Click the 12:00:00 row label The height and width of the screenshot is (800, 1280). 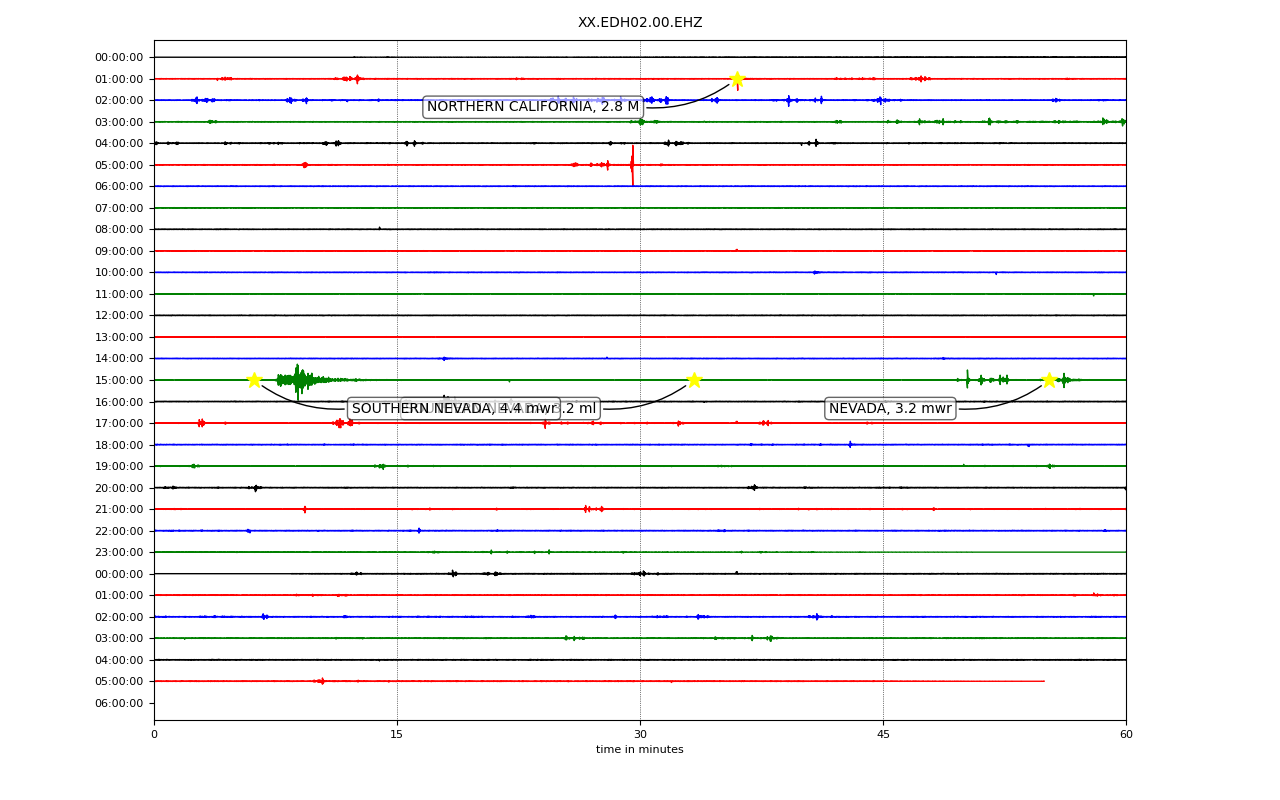click(x=119, y=315)
